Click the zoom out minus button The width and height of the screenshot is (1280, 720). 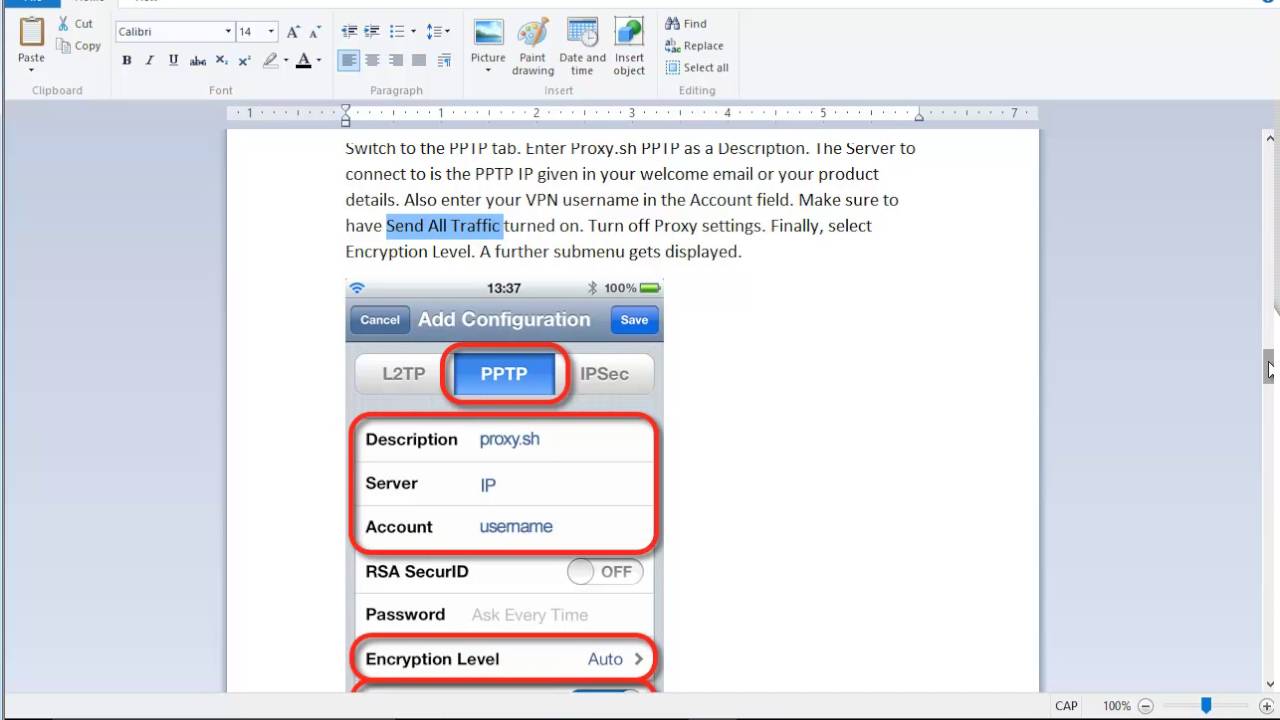click(1146, 706)
